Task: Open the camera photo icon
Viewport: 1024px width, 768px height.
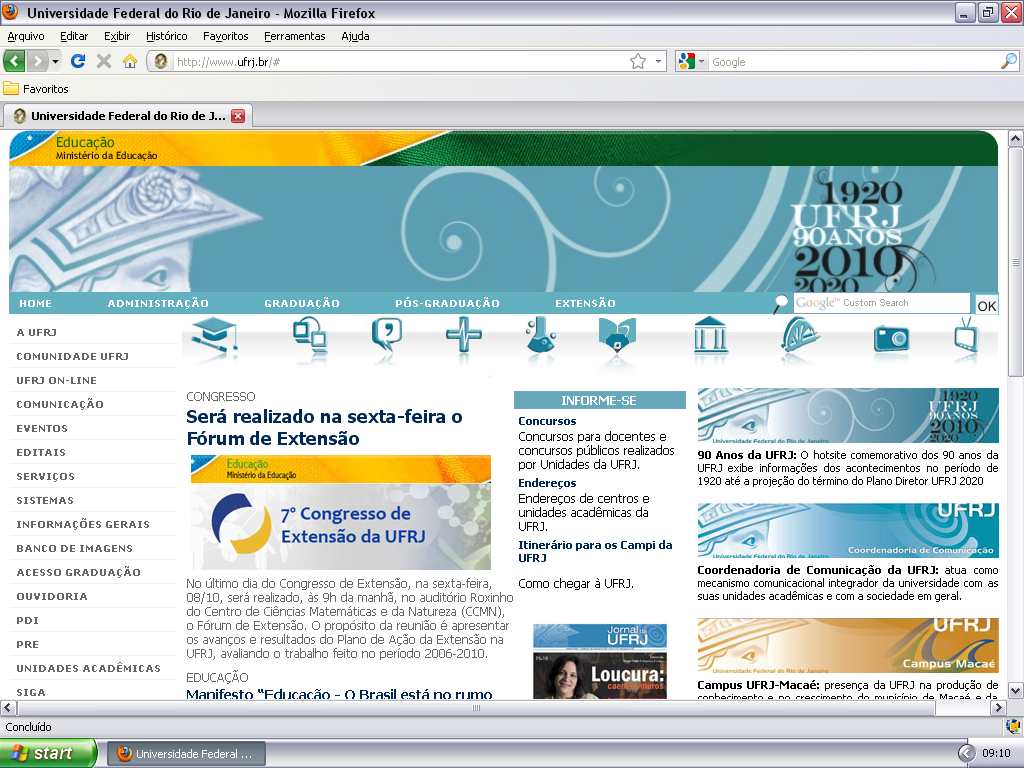Action: 891,337
